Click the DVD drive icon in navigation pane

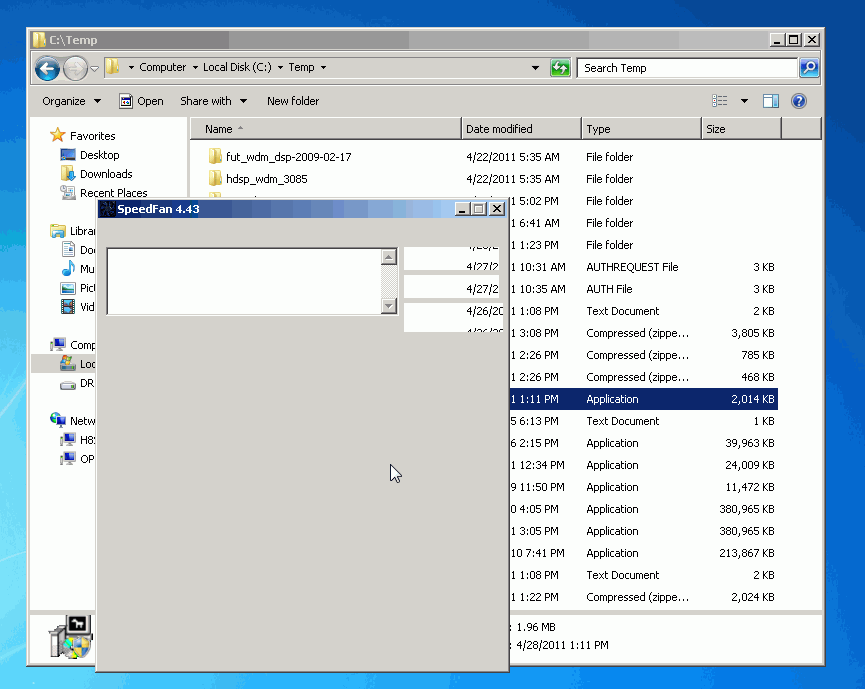[x=68, y=384]
